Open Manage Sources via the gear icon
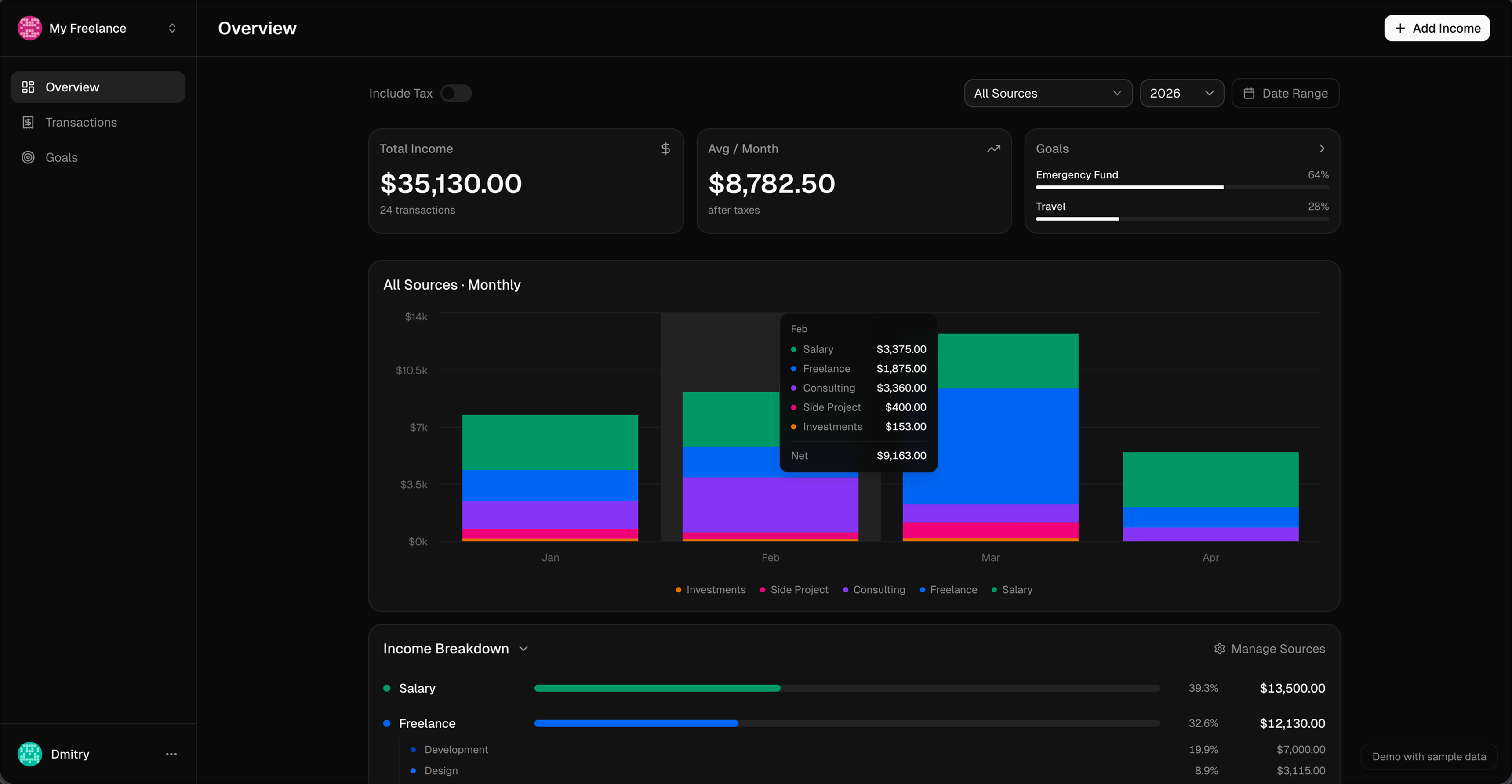The image size is (1512, 784). pos(1219,649)
